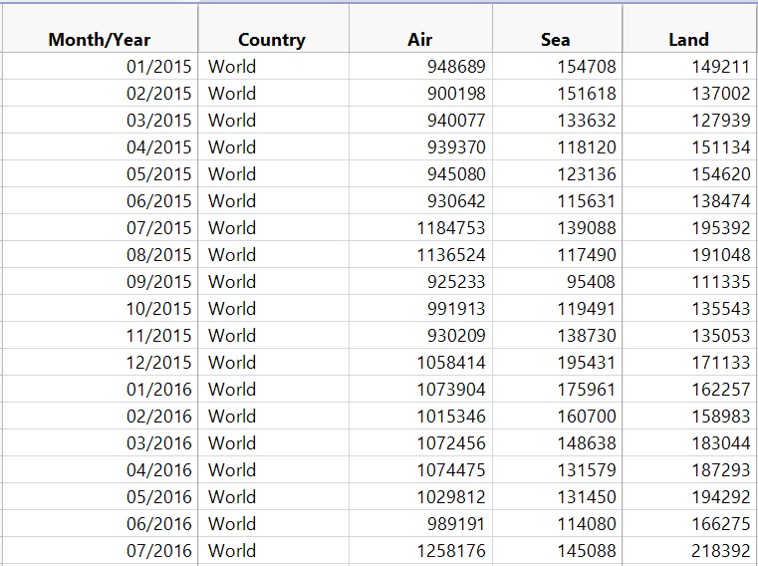Select Sea value 195431
Screen dimensions: 758x566
point(586,362)
